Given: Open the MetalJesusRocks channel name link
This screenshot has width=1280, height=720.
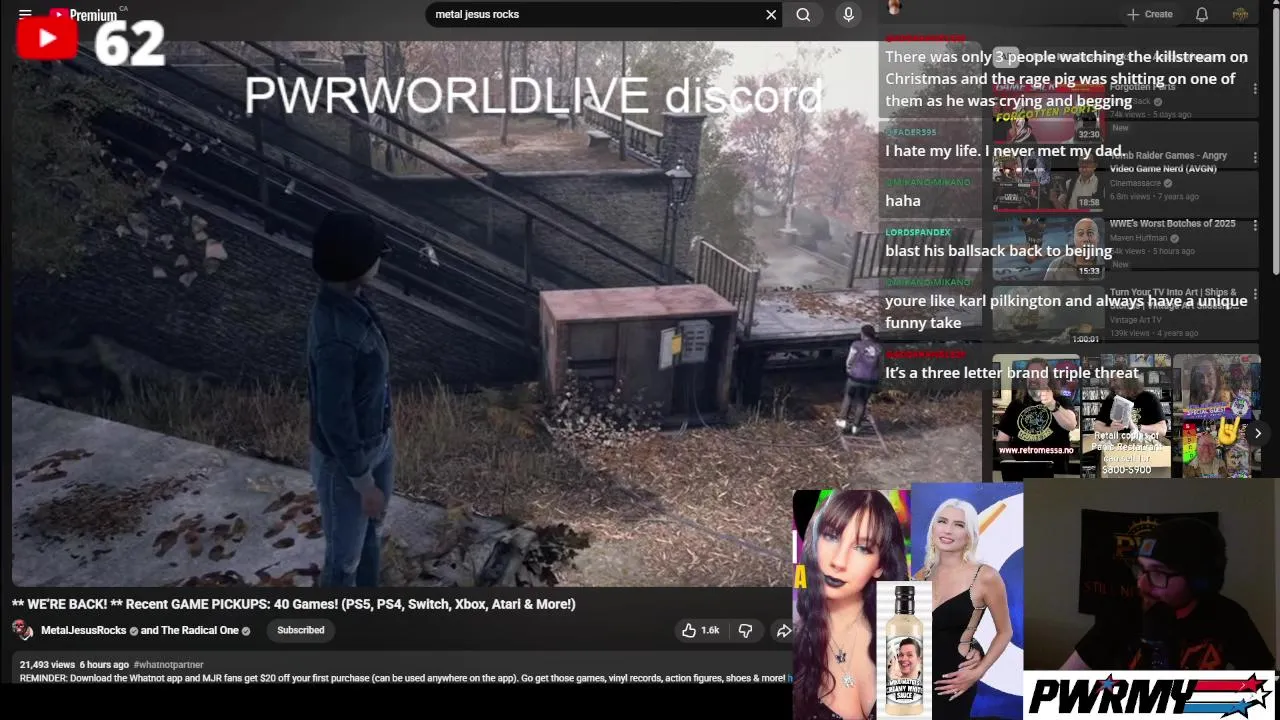Looking at the screenshot, I should tap(83, 630).
